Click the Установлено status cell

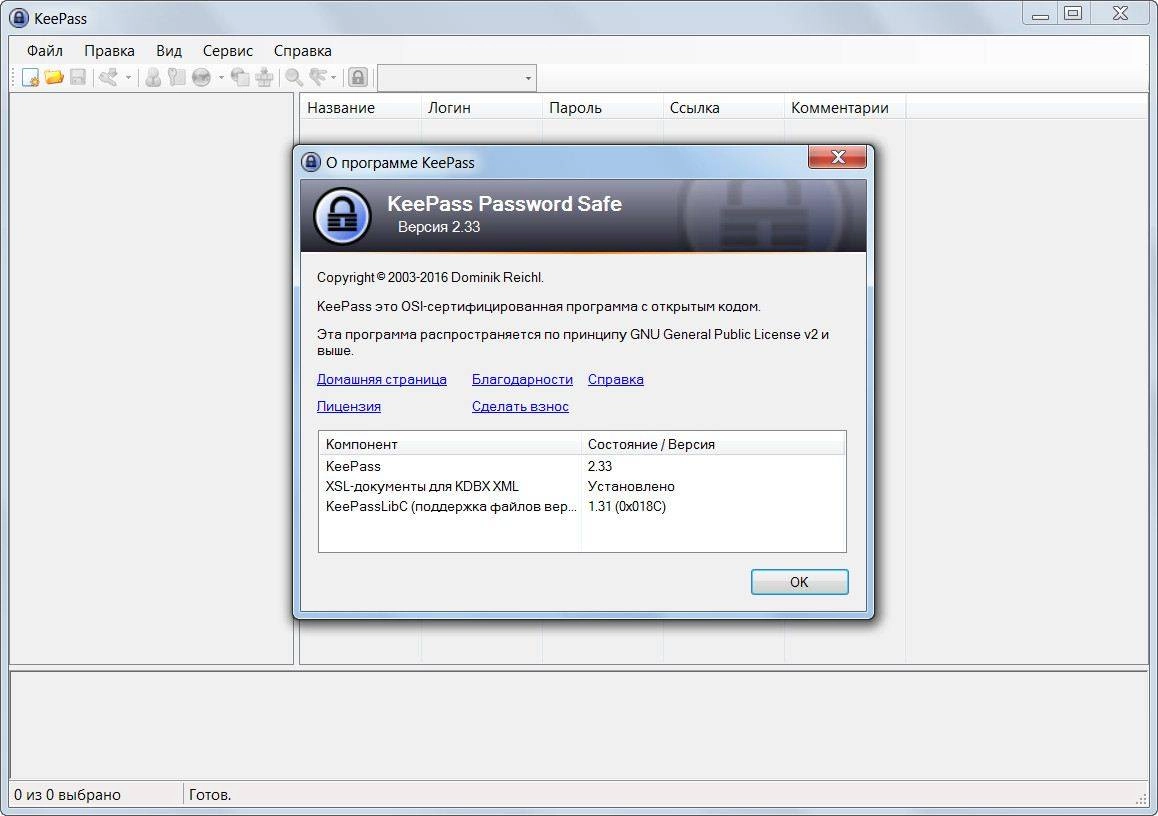(631, 486)
